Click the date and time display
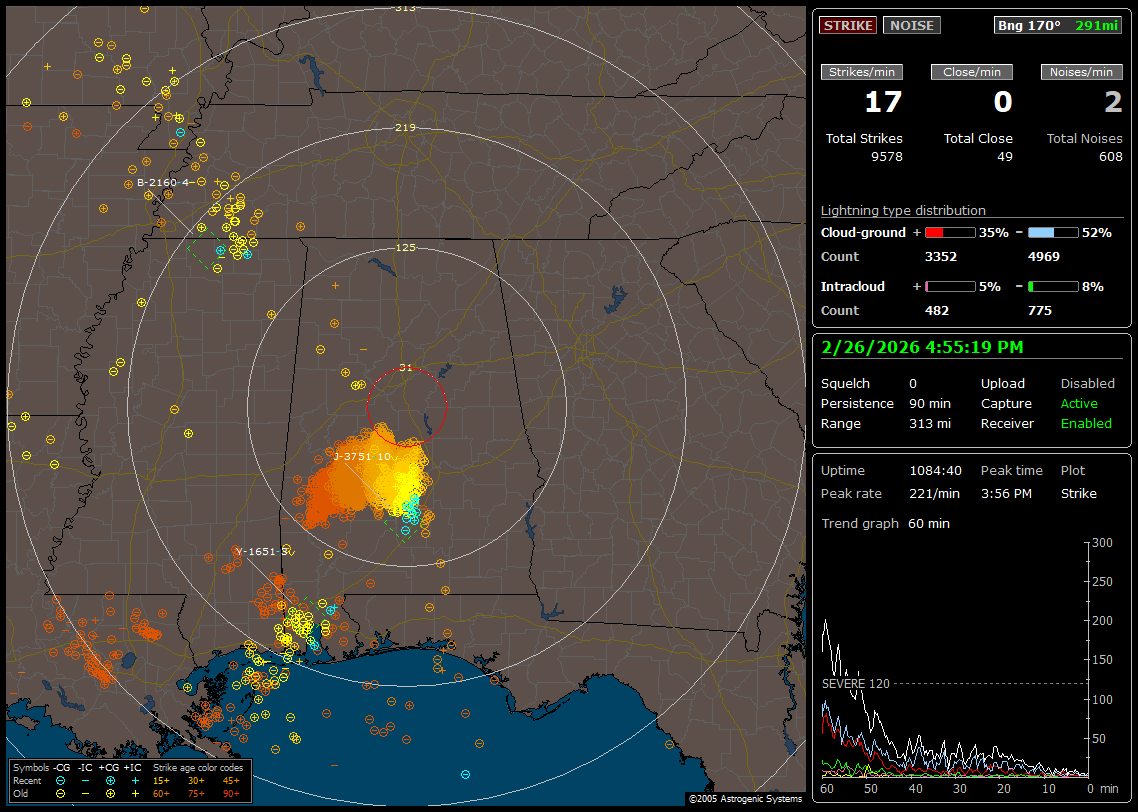This screenshot has width=1138, height=812. pyautogui.click(x=922, y=347)
